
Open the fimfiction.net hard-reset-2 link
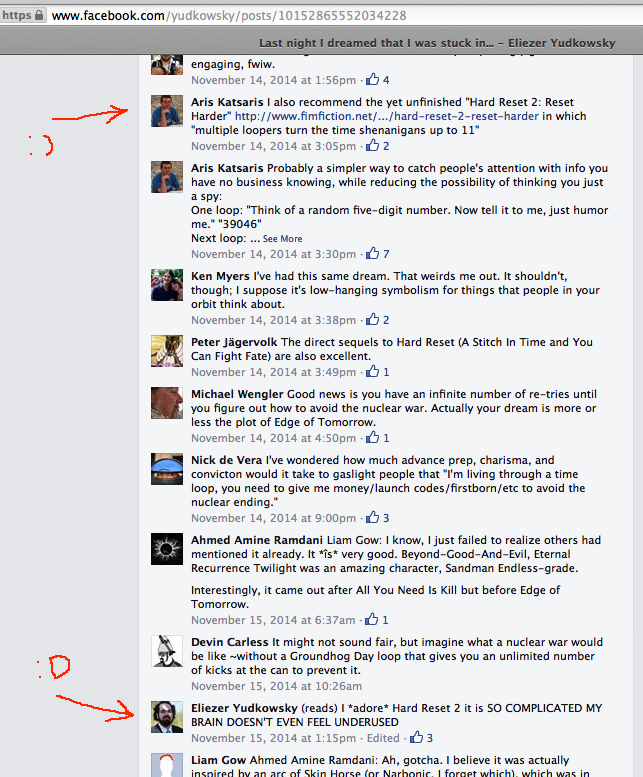[386, 116]
